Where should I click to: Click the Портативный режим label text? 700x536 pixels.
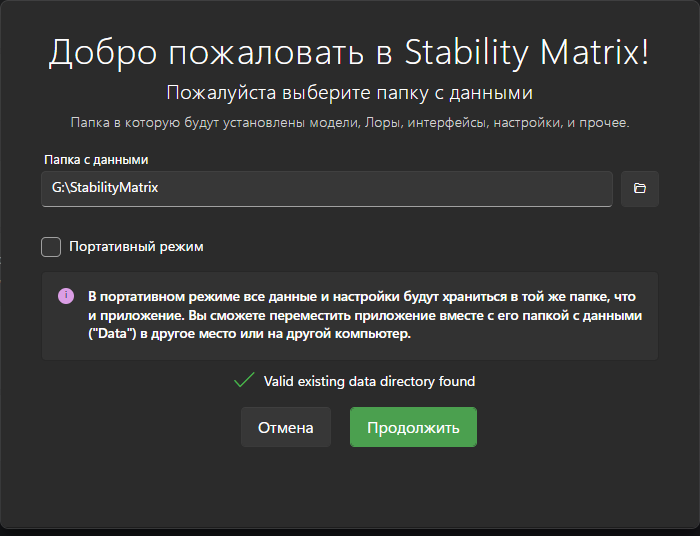[136, 247]
